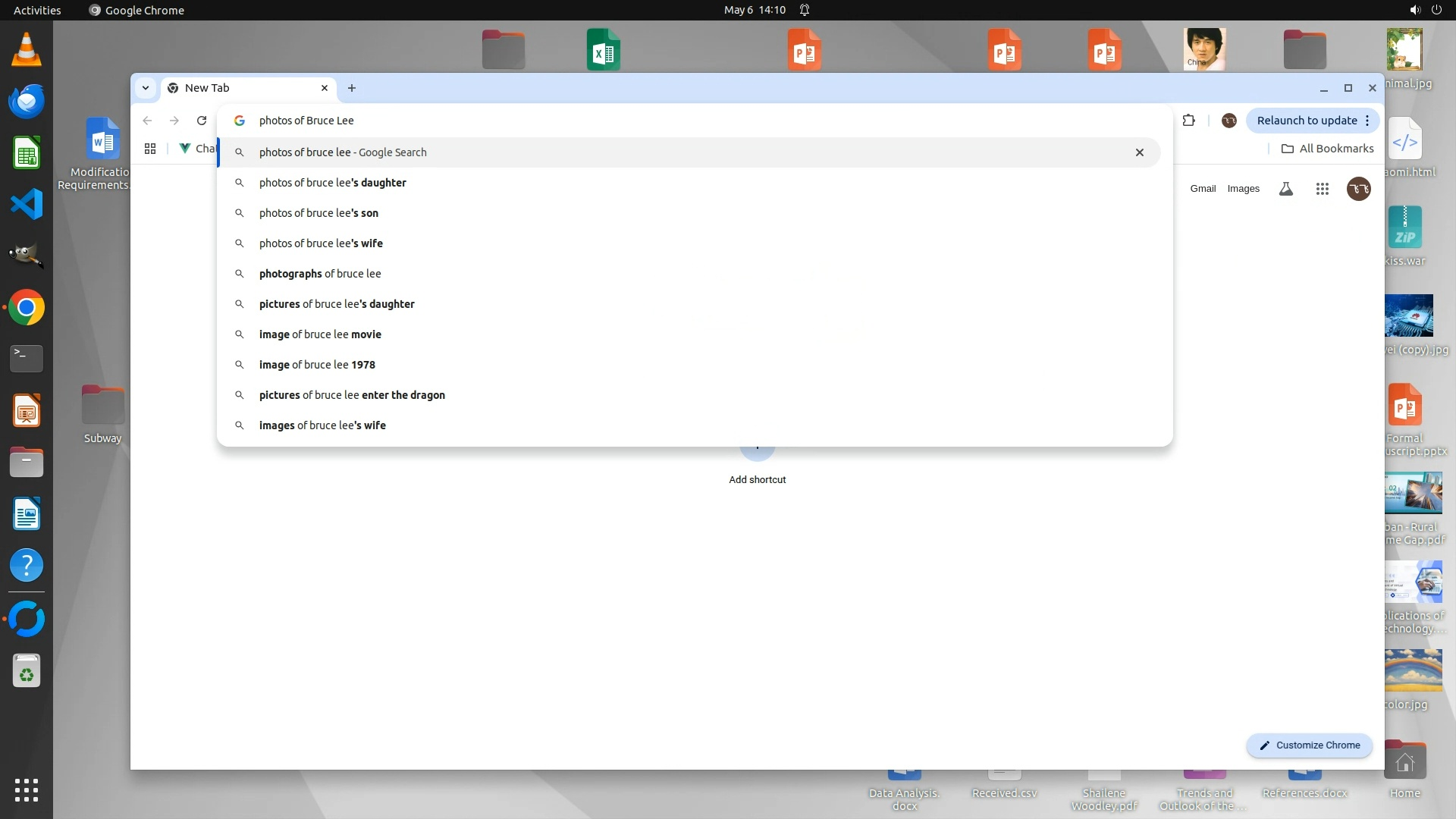Open a new tab with plus button
Screen dimensions: 1456x819
352,88
